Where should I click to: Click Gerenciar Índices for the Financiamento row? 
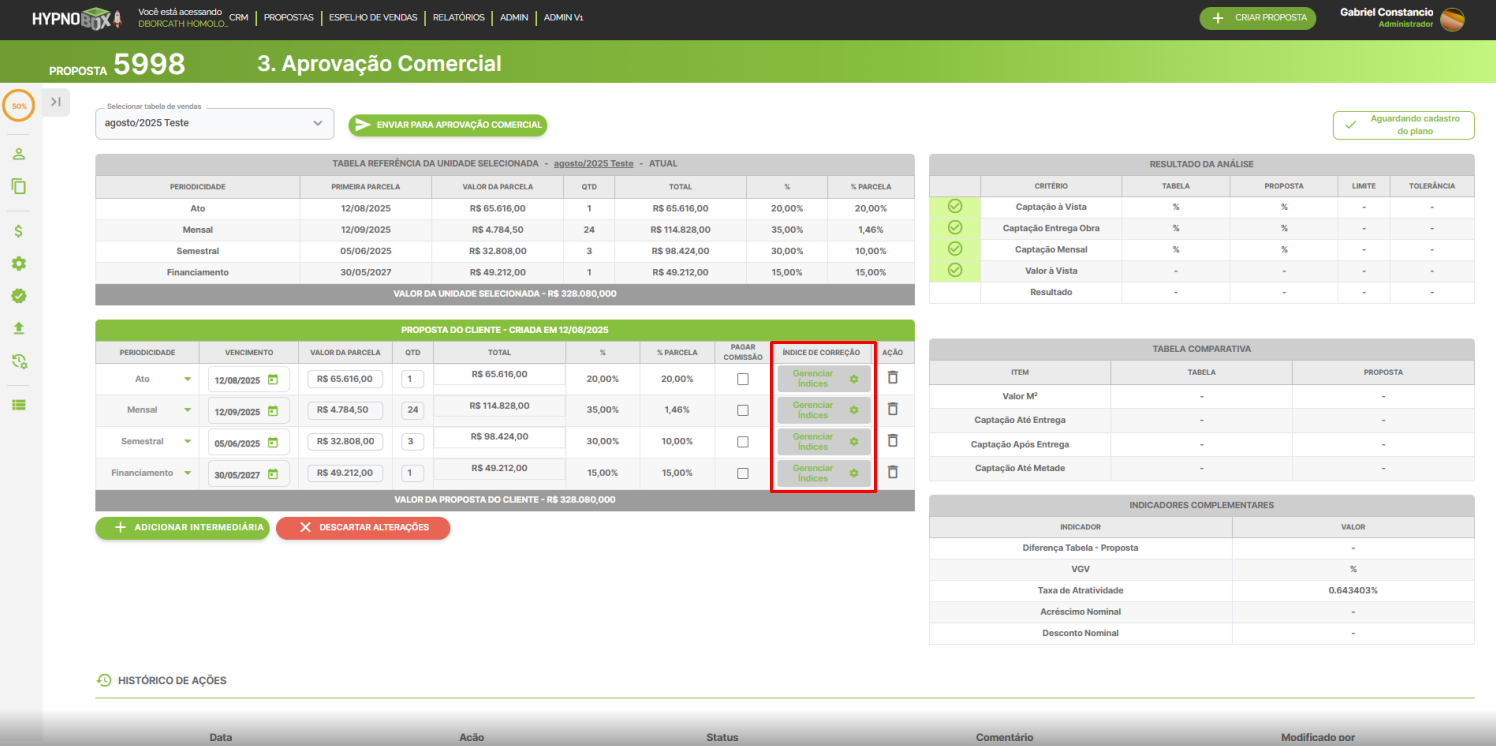pyautogui.click(x=824, y=473)
